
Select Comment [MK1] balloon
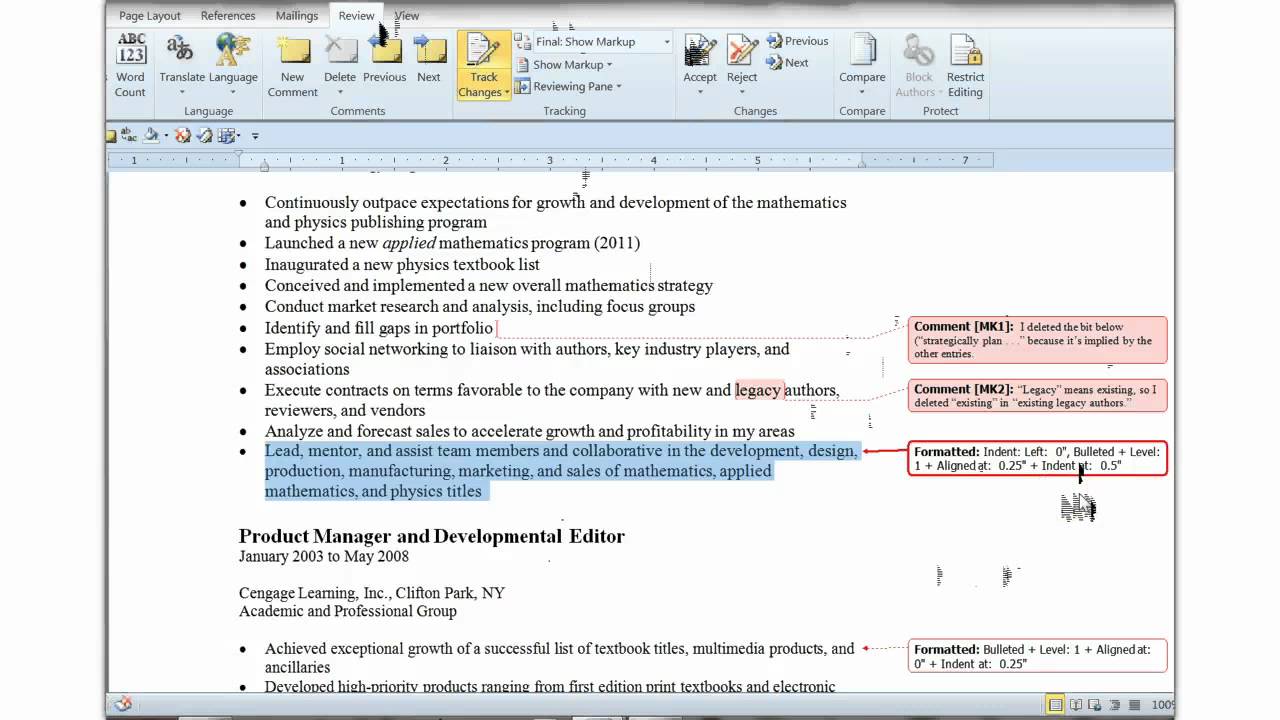(1037, 340)
